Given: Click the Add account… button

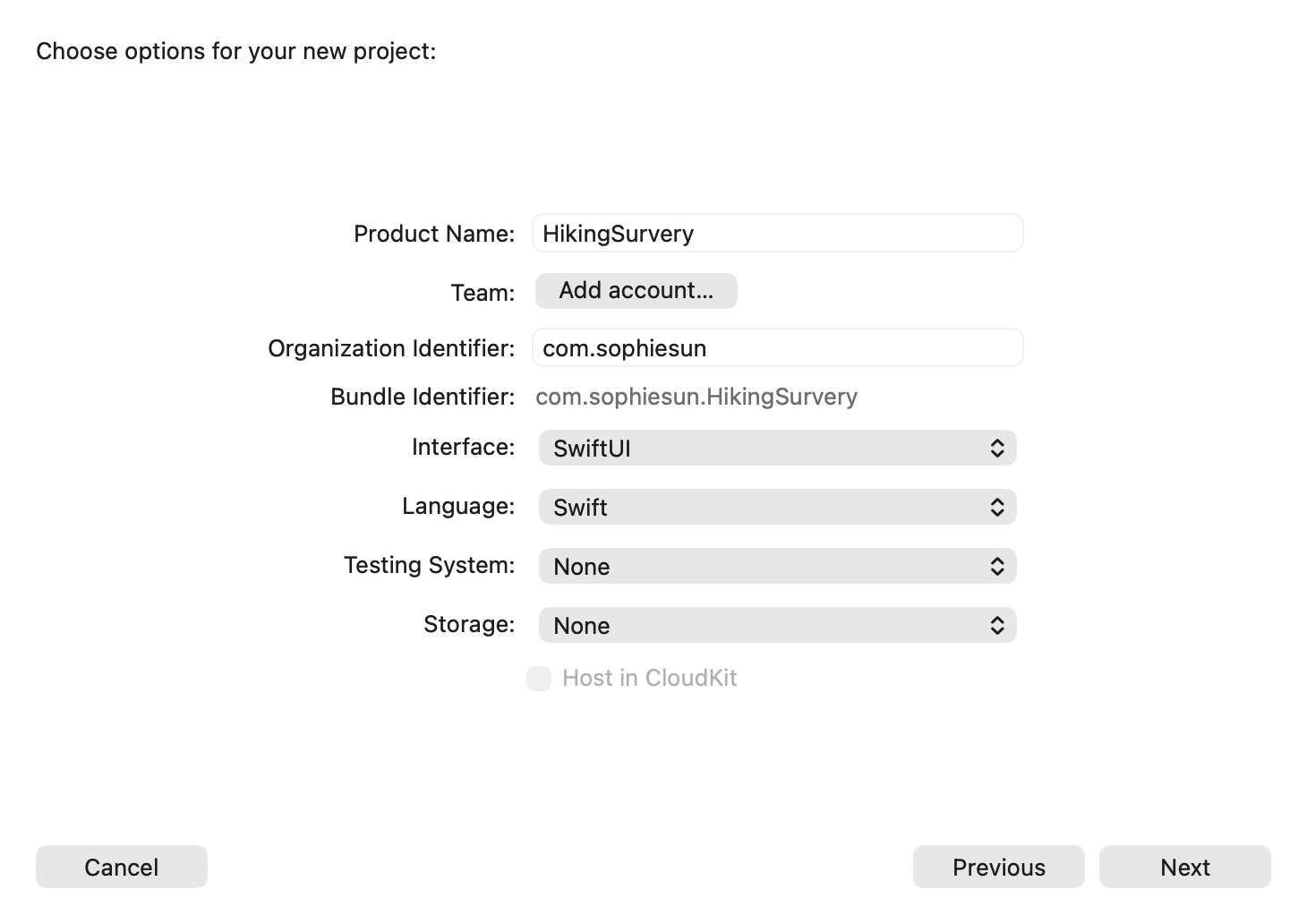Looking at the screenshot, I should 636,291.
